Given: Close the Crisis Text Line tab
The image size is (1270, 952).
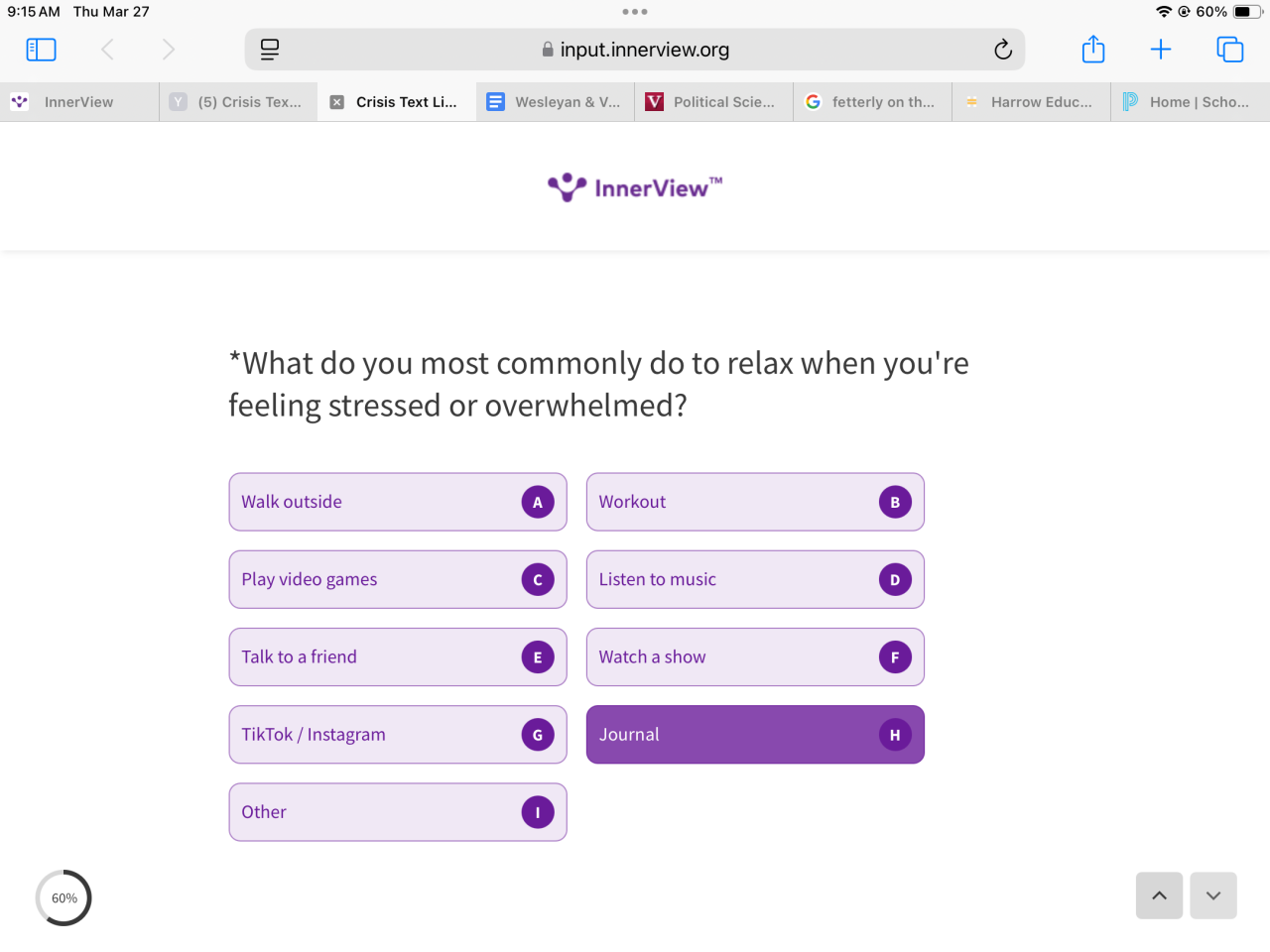Looking at the screenshot, I should 337,102.
